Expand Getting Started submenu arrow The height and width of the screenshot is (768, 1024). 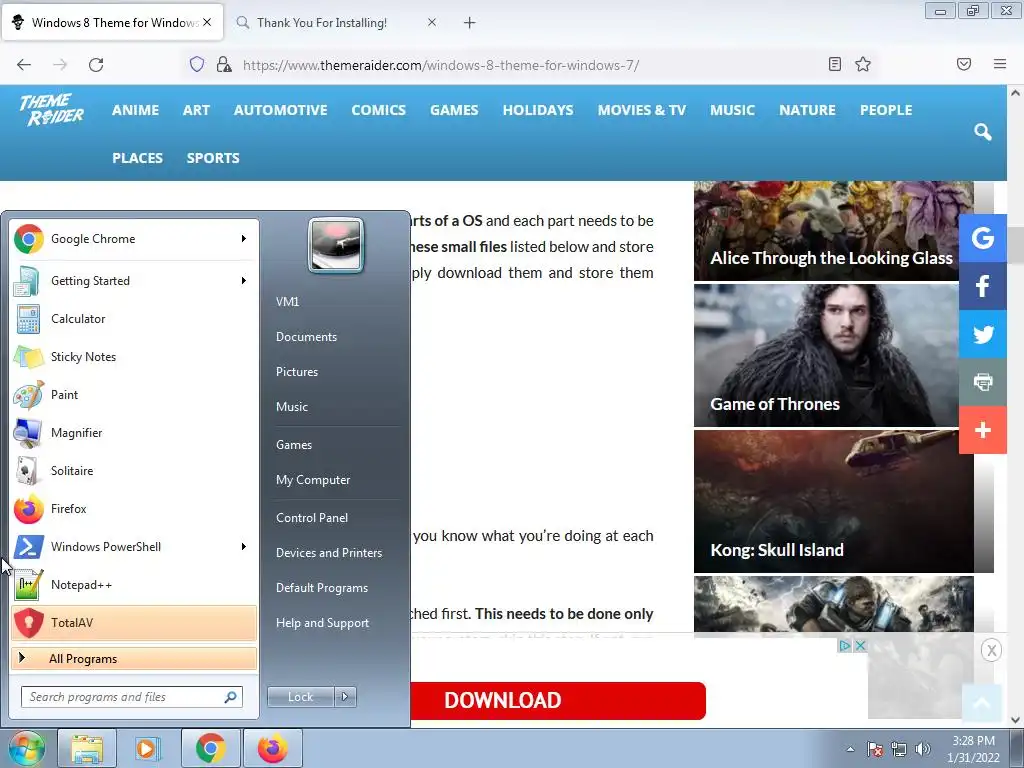tap(244, 281)
